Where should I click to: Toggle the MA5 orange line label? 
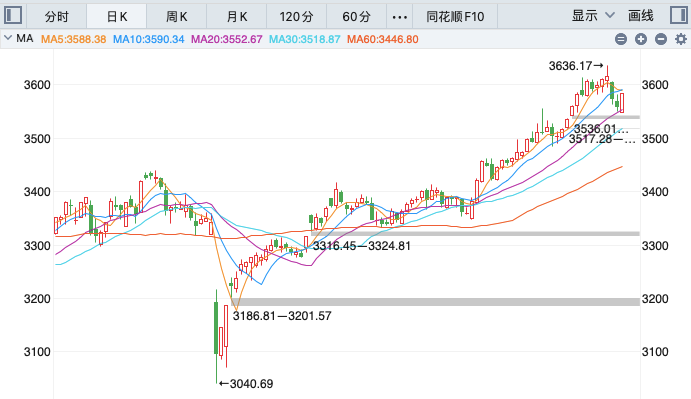74,39
